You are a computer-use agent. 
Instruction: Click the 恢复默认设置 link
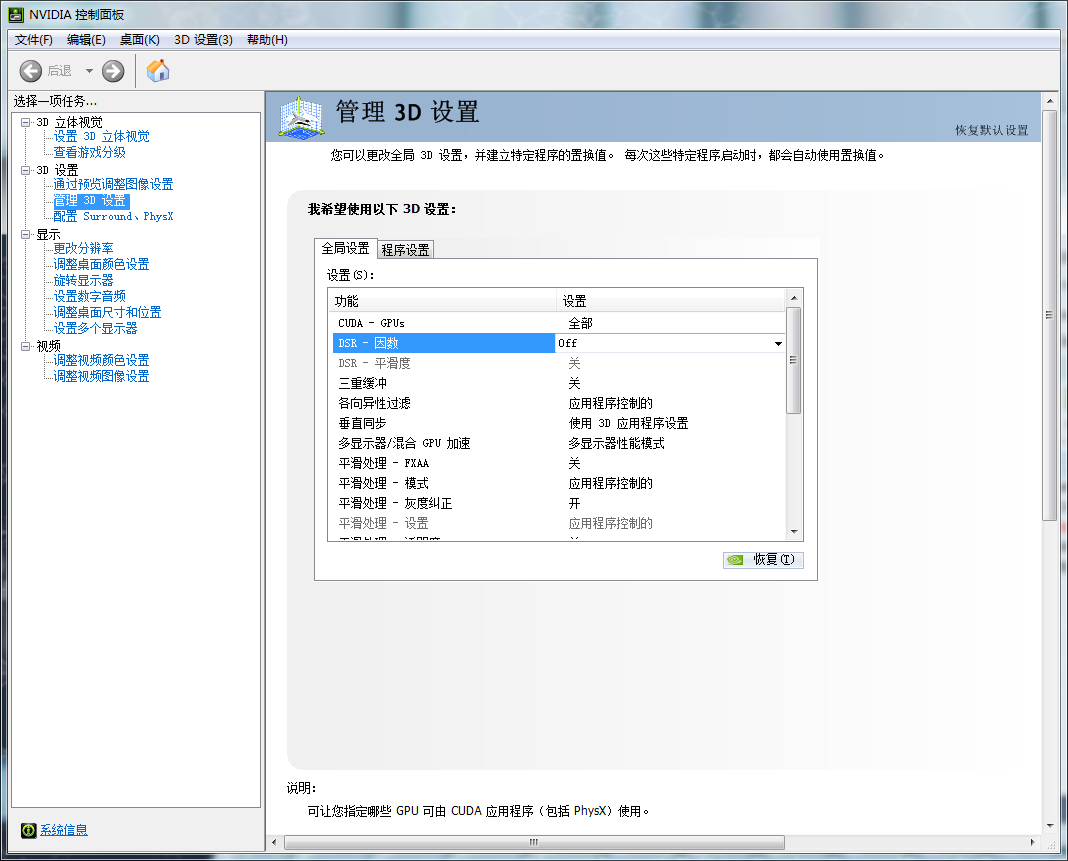click(x=991, y=130)
